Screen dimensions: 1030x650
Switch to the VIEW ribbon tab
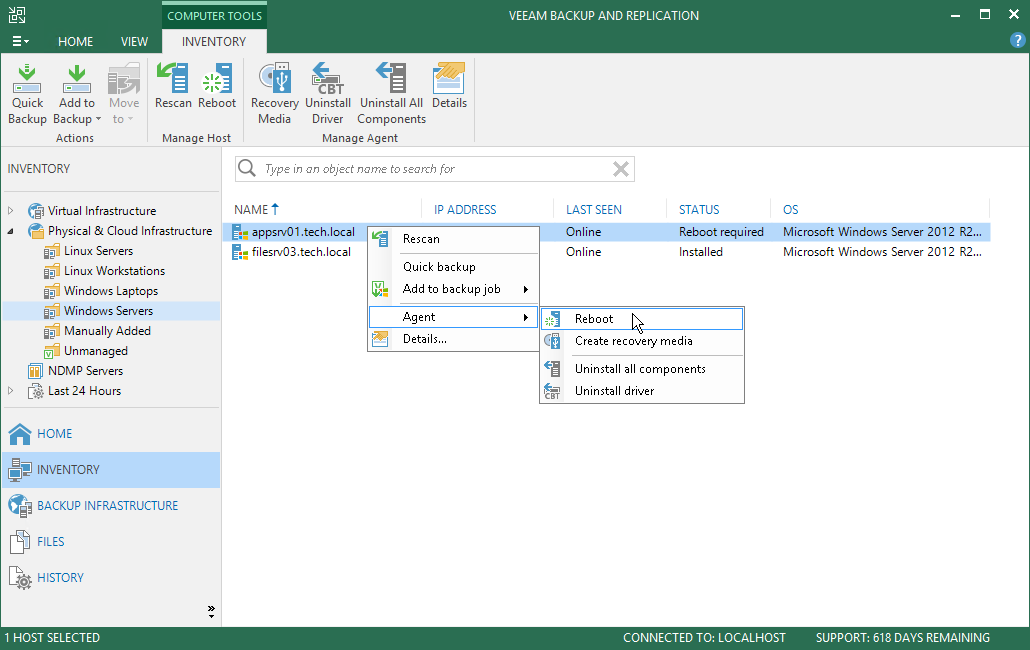(134, 41)
